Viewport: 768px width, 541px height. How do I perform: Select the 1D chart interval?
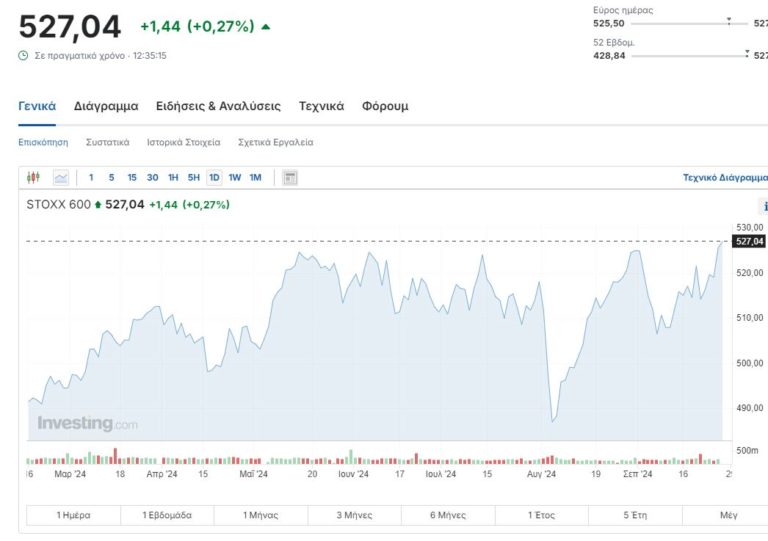(214, 178)
